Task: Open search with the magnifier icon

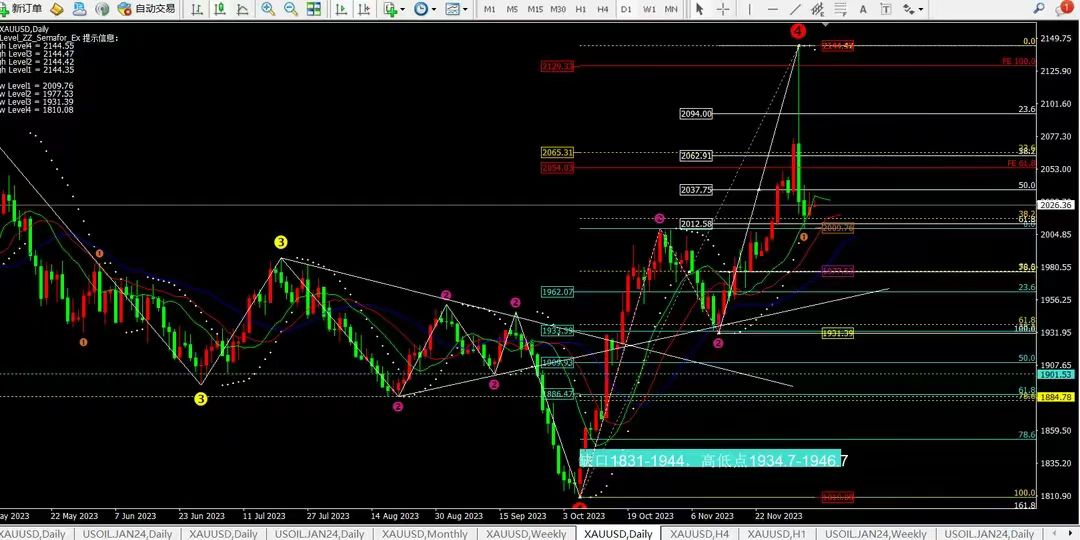Action: (x=1041, y=8)
